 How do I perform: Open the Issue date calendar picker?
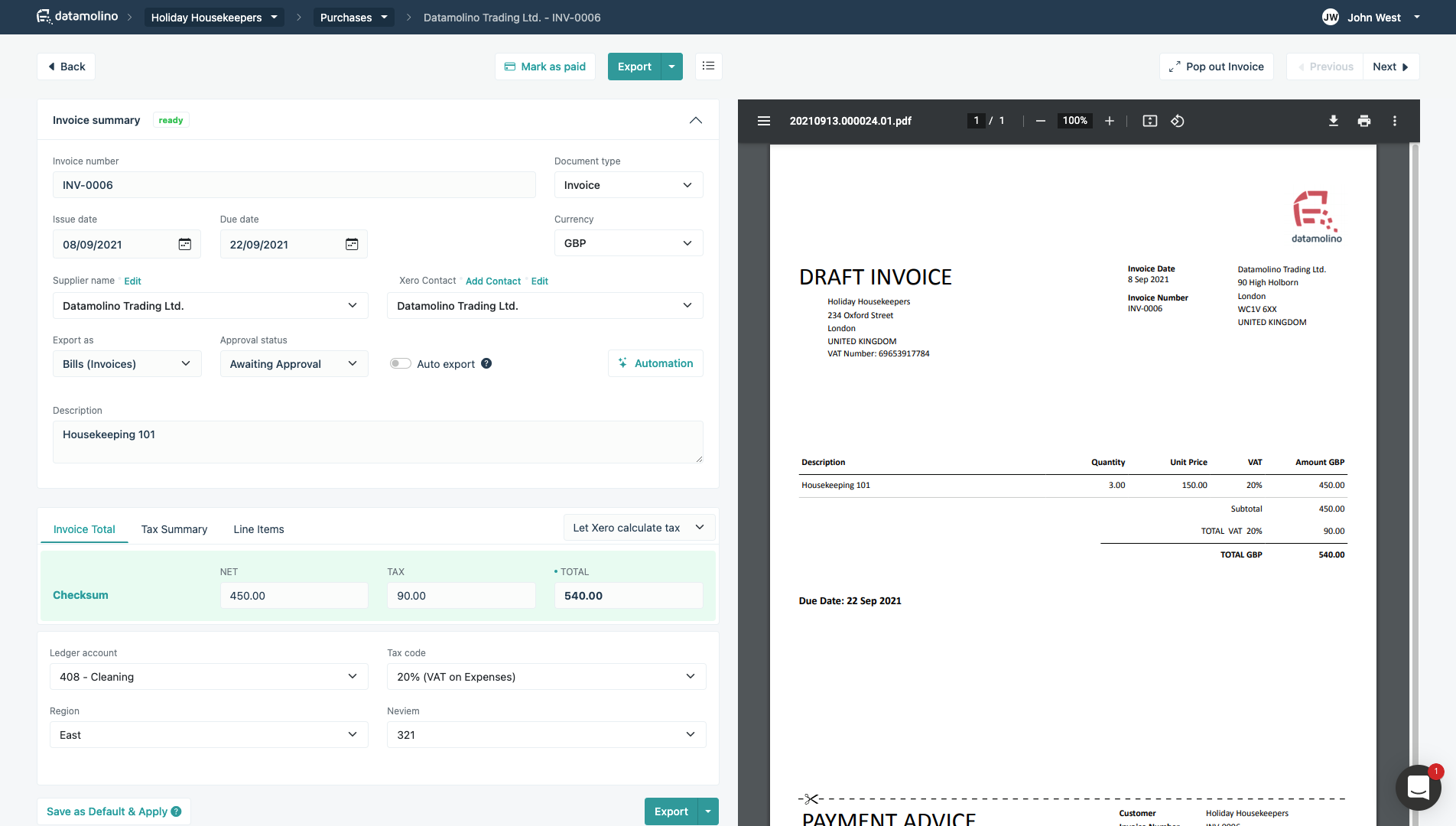point(185,244)
